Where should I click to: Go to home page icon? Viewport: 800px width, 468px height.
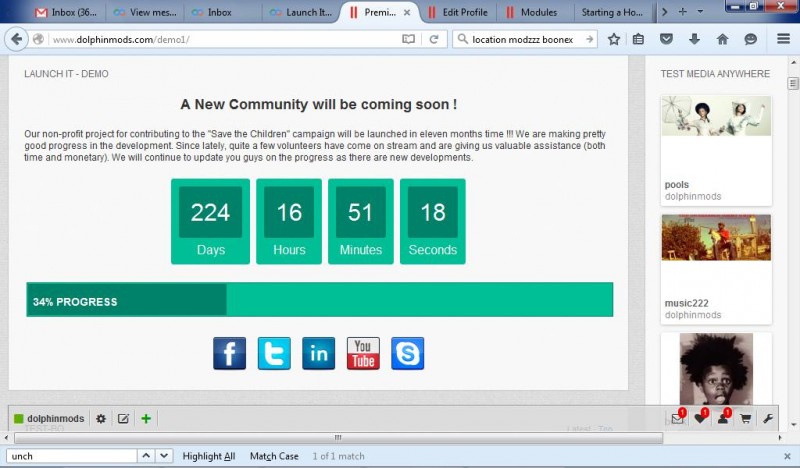tap(722, 39)
